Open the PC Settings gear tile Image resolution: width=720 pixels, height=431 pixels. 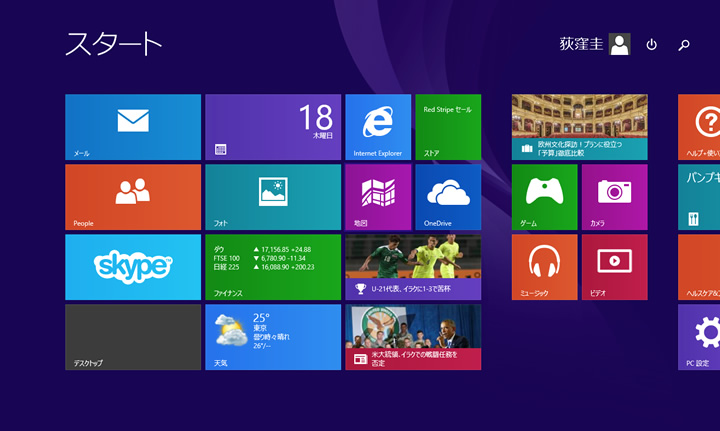tap(699, 337)
